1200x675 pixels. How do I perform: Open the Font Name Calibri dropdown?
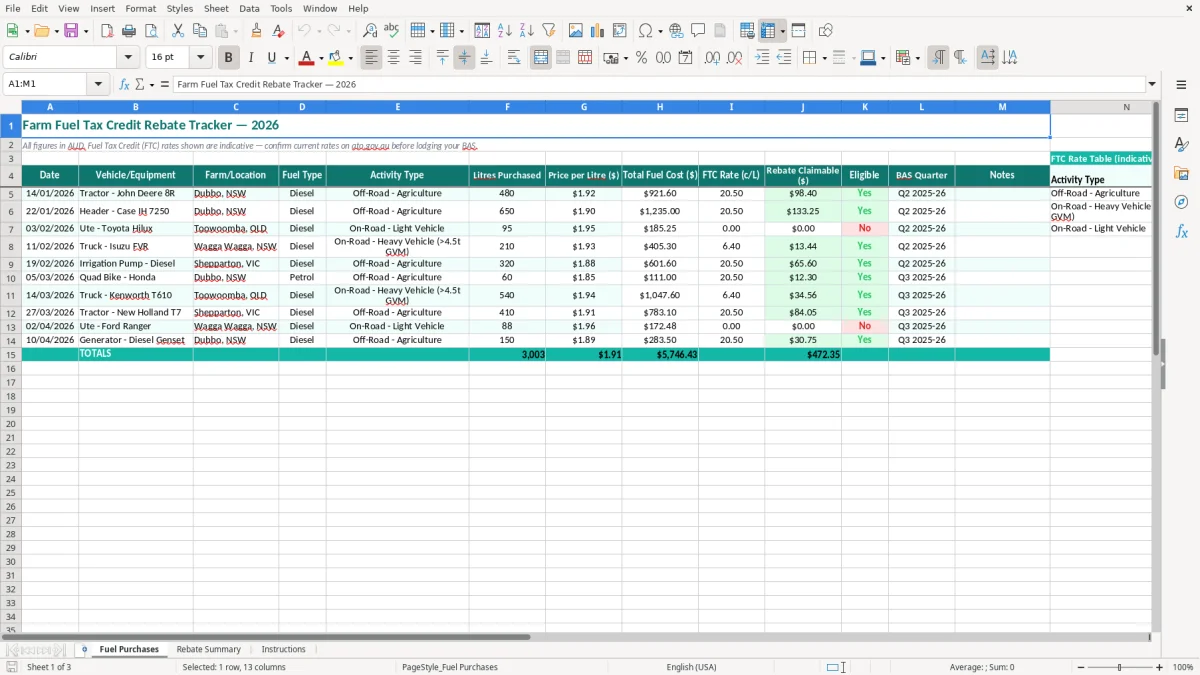click(128, 58)
